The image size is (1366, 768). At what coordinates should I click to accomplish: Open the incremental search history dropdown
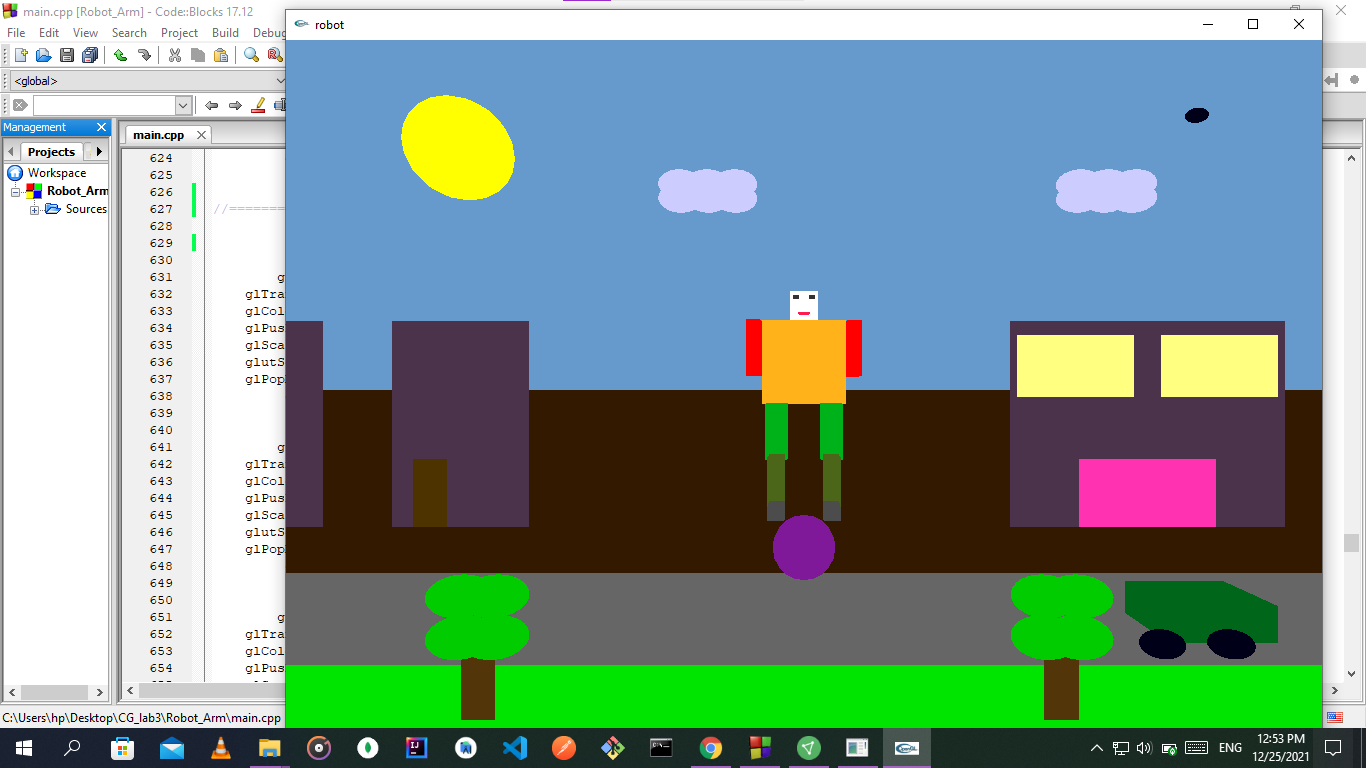point(184,105)
